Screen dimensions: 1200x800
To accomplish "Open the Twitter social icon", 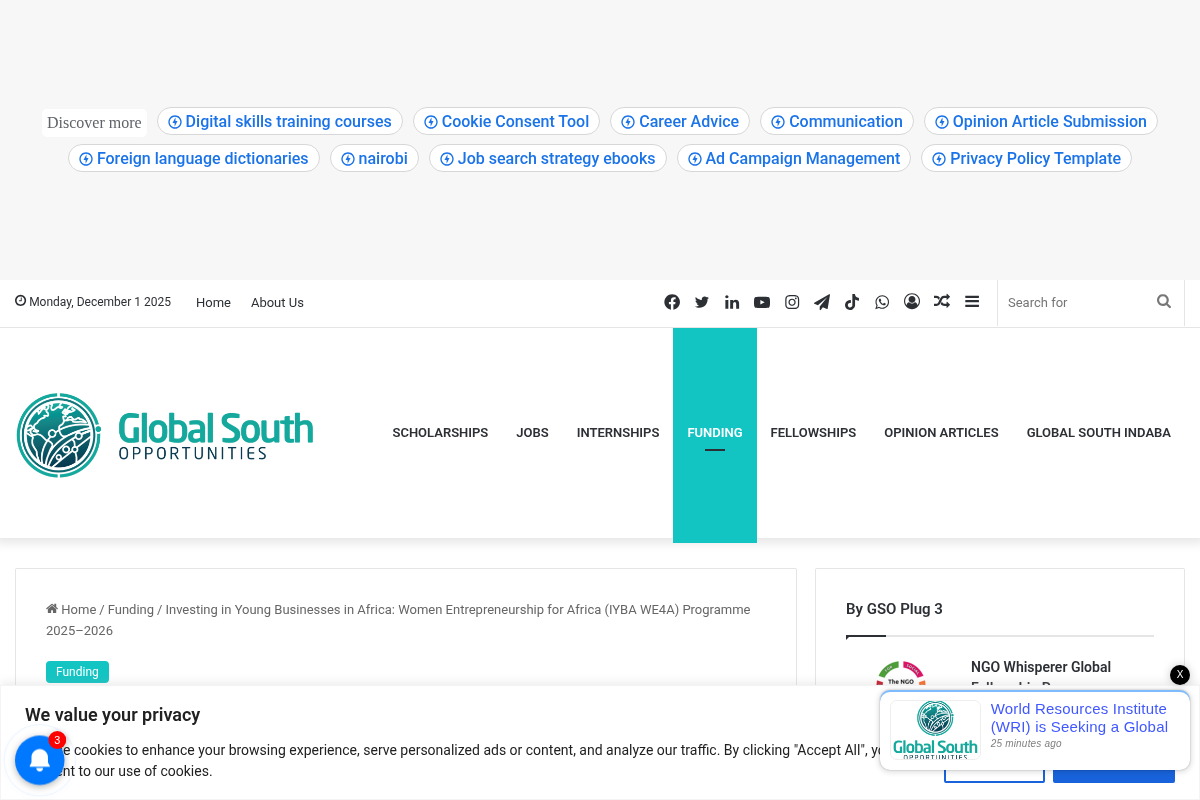I will 702,302.
